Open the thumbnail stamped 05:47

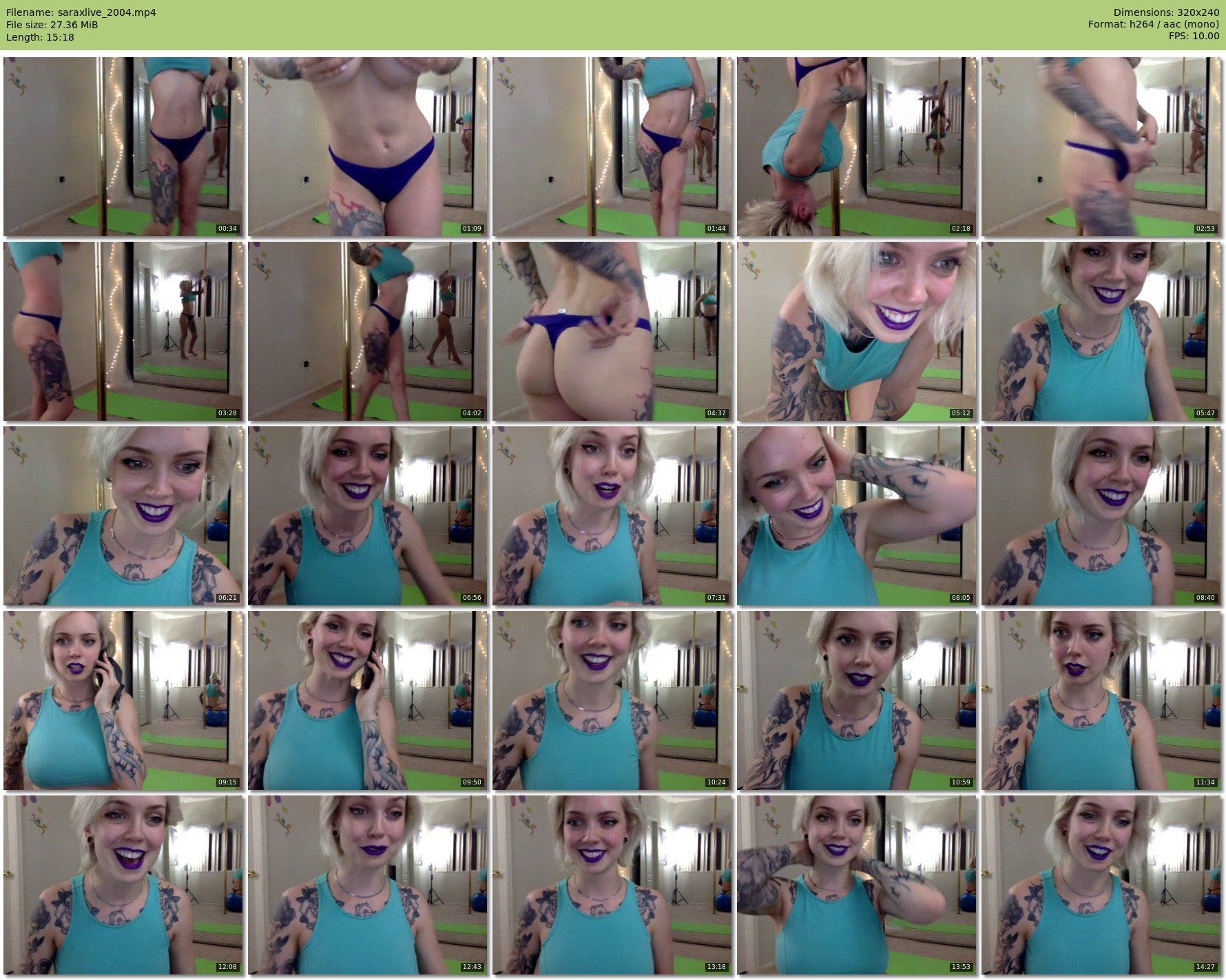tap(1101, 331)
